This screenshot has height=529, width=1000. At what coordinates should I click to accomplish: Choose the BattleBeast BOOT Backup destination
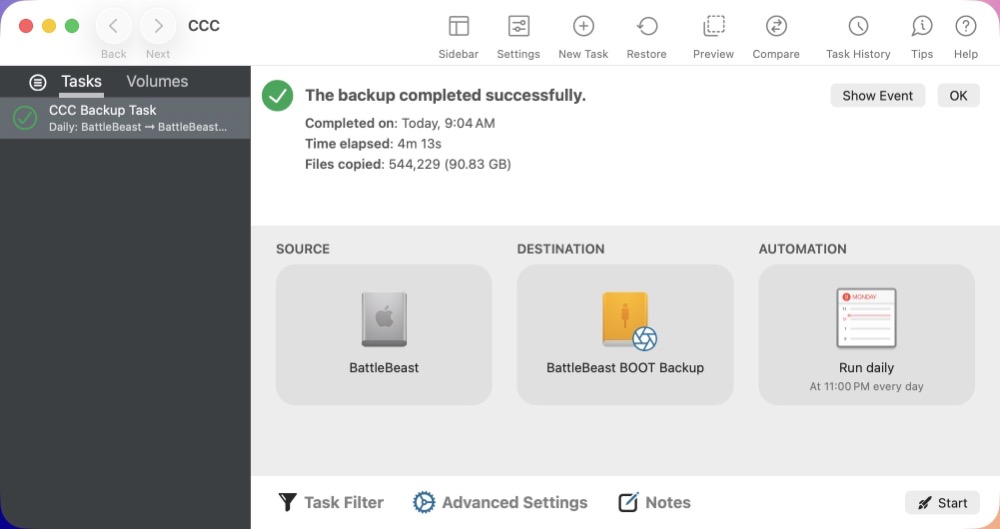625,334
